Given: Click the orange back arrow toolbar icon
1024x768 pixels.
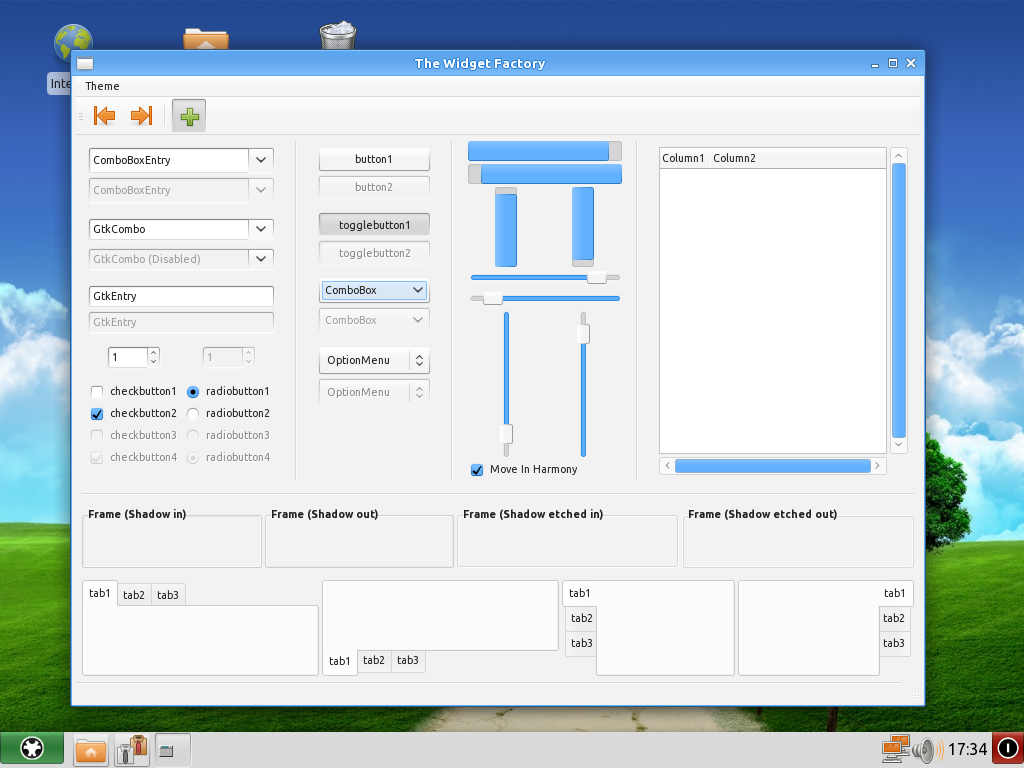Looking at the screenshot, I should point(104,116).
